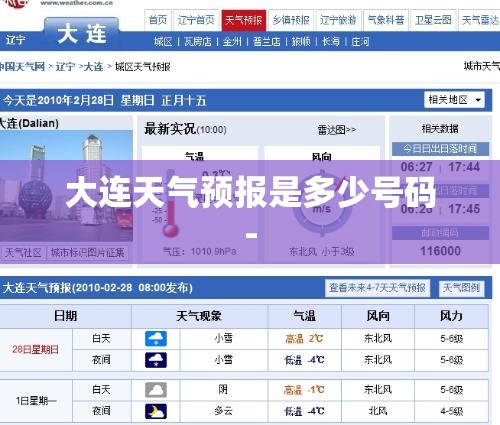Select the 旅顺 area link
500x425 pixels.
point(301,41)
